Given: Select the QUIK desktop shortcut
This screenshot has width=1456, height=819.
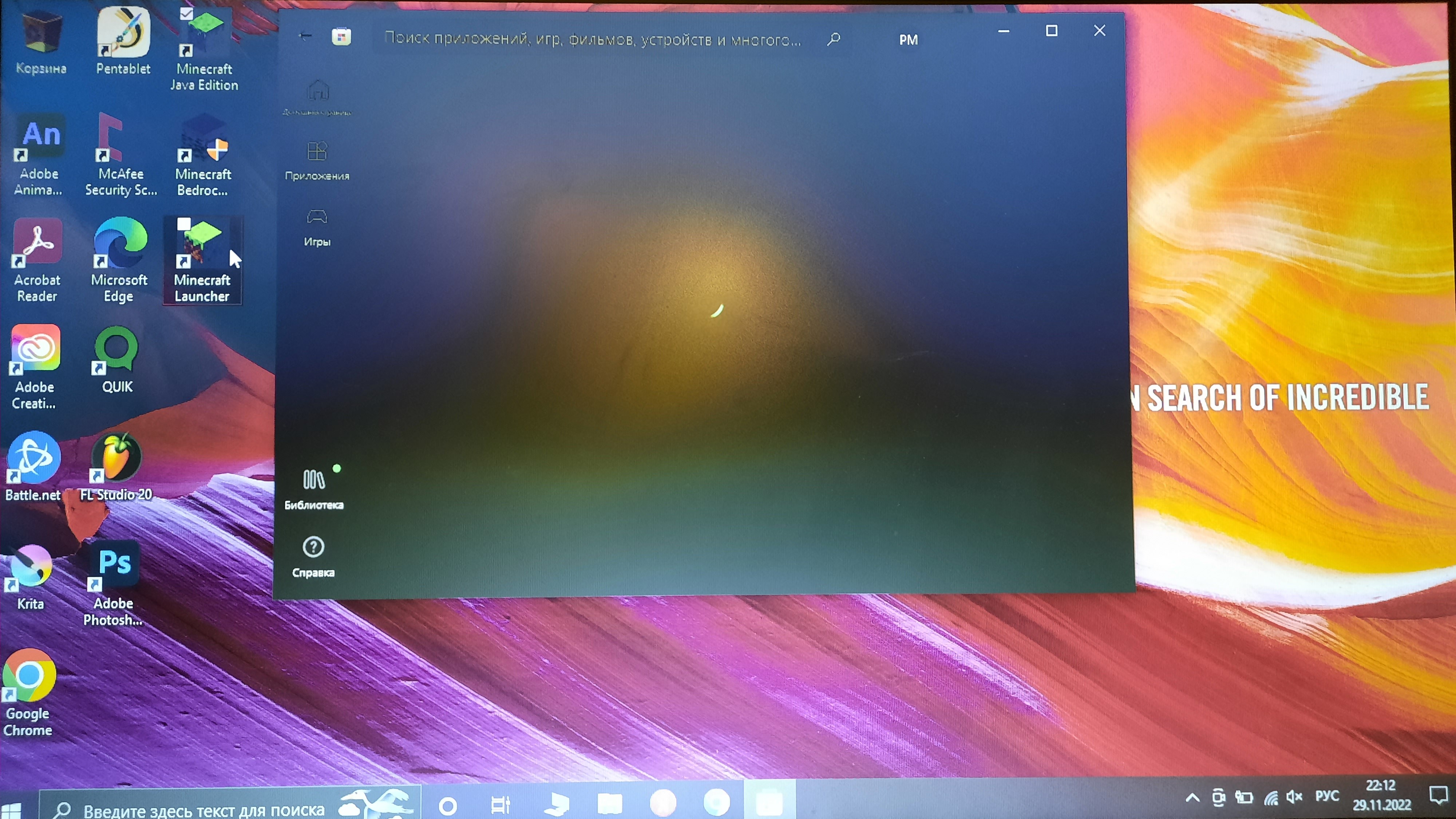Looking at the screenshot, I should pyautogui.click(x=117, y=360).
